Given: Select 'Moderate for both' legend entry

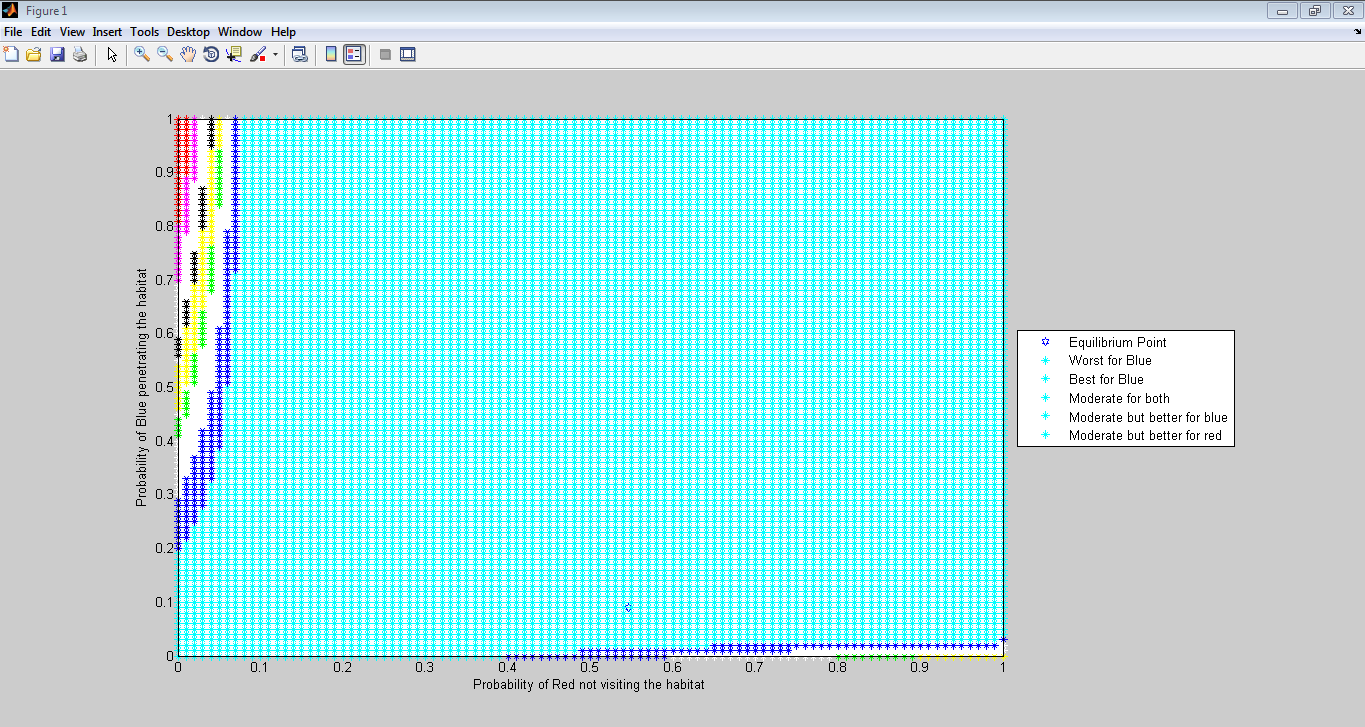Looking at the screenshot, I should point(1119,399).
